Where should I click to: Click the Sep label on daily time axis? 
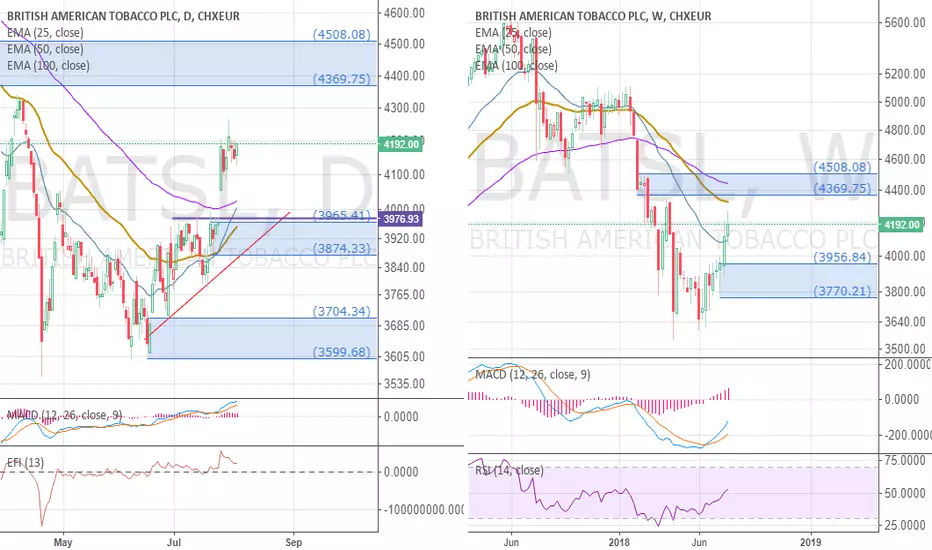click(x=294, y=542)
